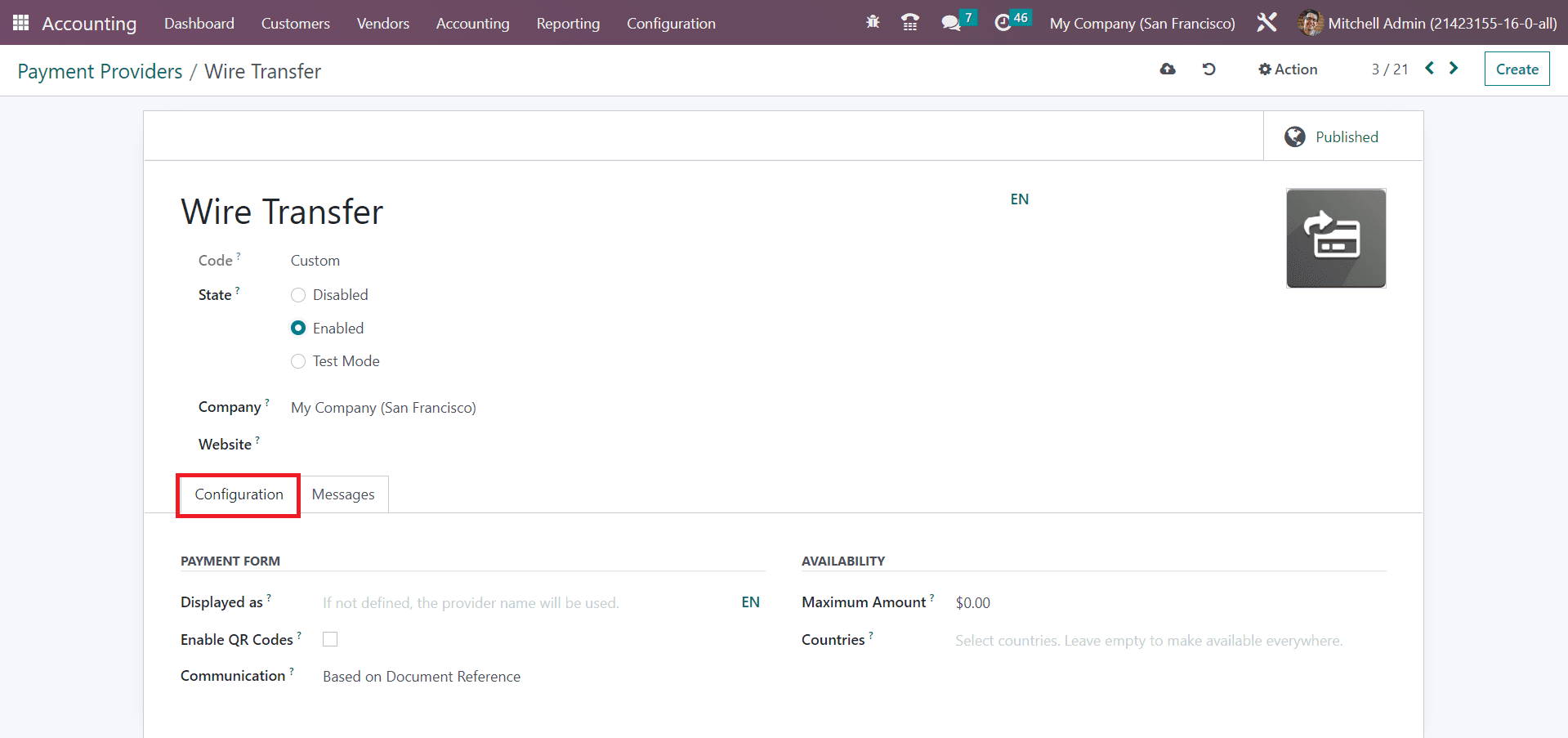Click the Wire Transfer provider image

1336,238
